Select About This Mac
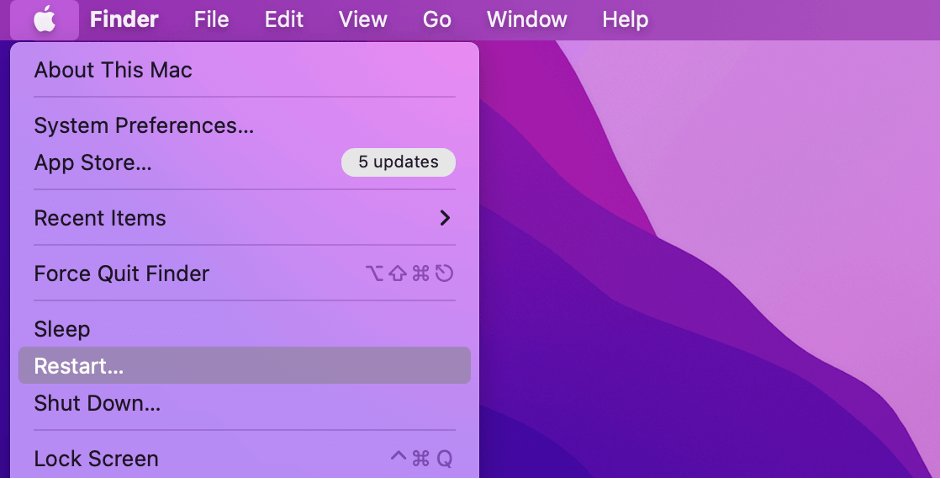Screen dimensions: 941x479 [x=113, y=70]
